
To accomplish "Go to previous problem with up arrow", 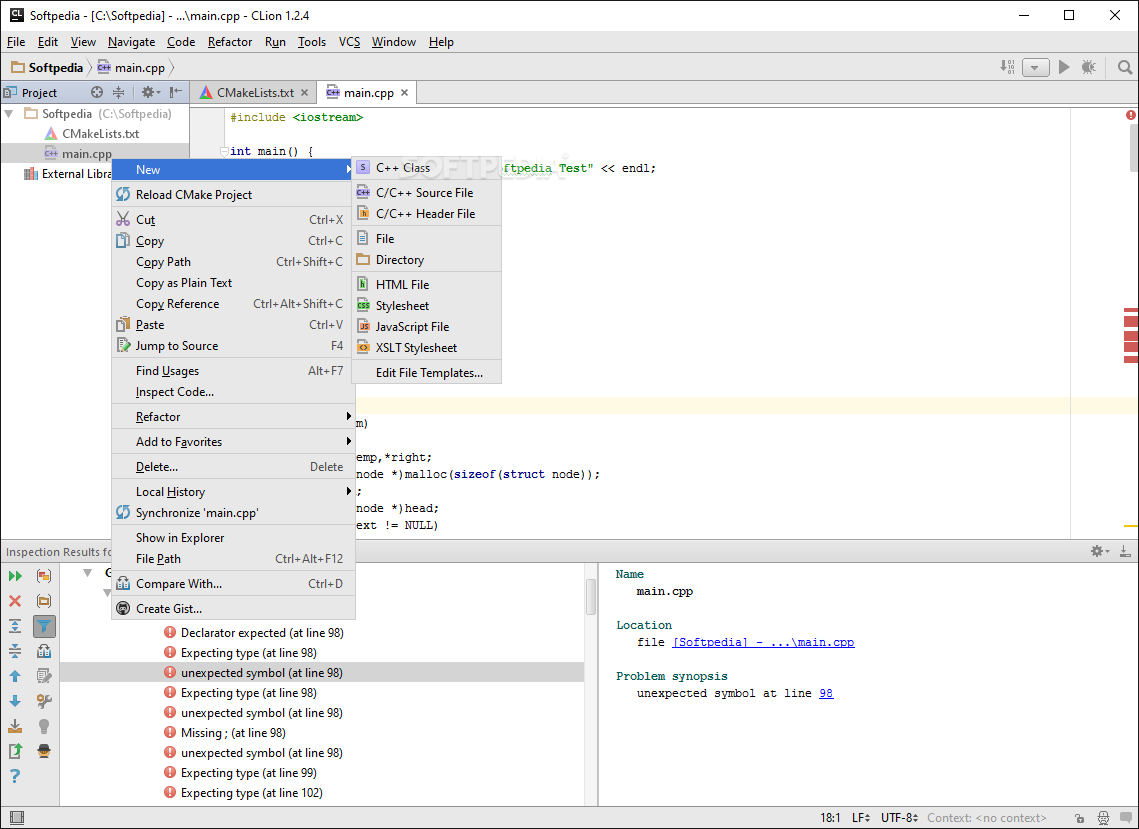I will coord(15,676).
